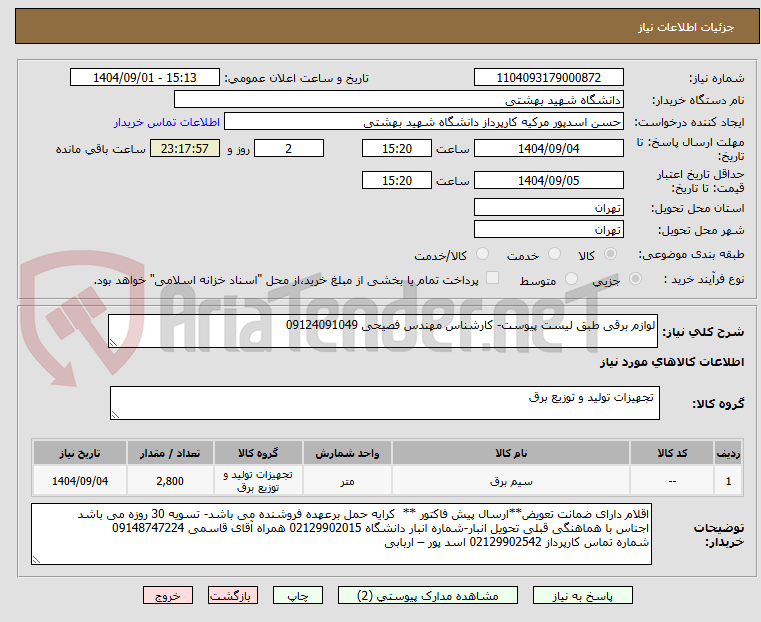Click the سیم برق item name cell
Viewport: 761px width, 622px height.
[511, 481]
